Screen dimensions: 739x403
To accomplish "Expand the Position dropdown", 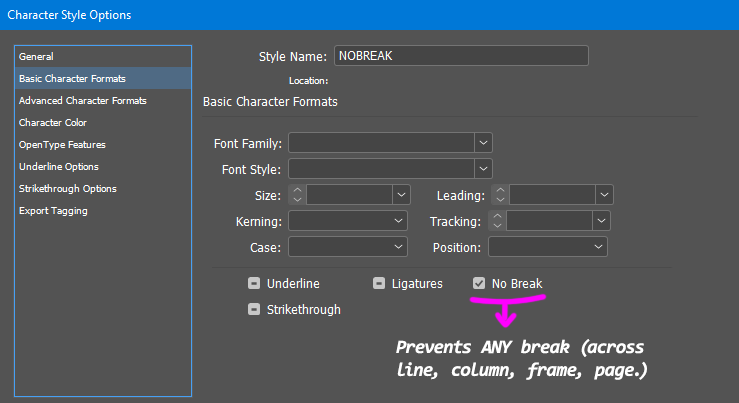I will coord(599,246).
